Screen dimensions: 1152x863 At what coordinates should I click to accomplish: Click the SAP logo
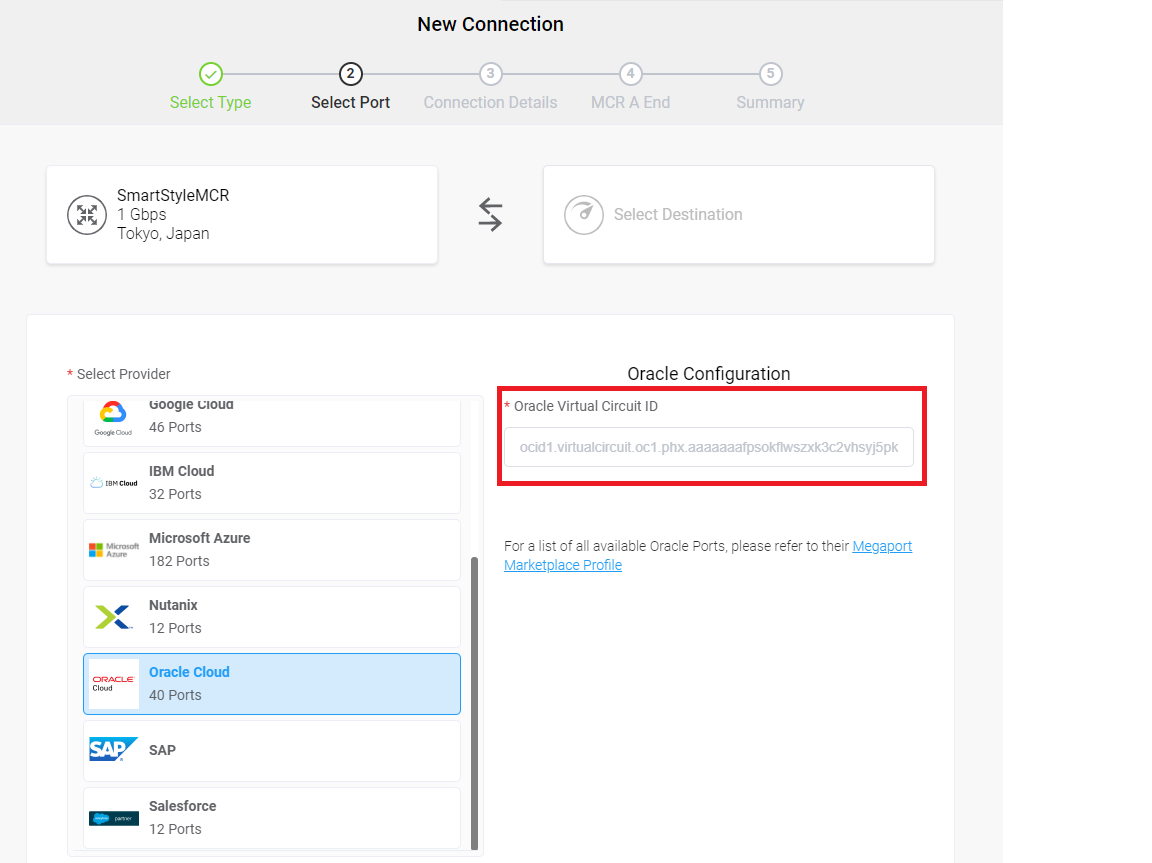click(113, 750)
